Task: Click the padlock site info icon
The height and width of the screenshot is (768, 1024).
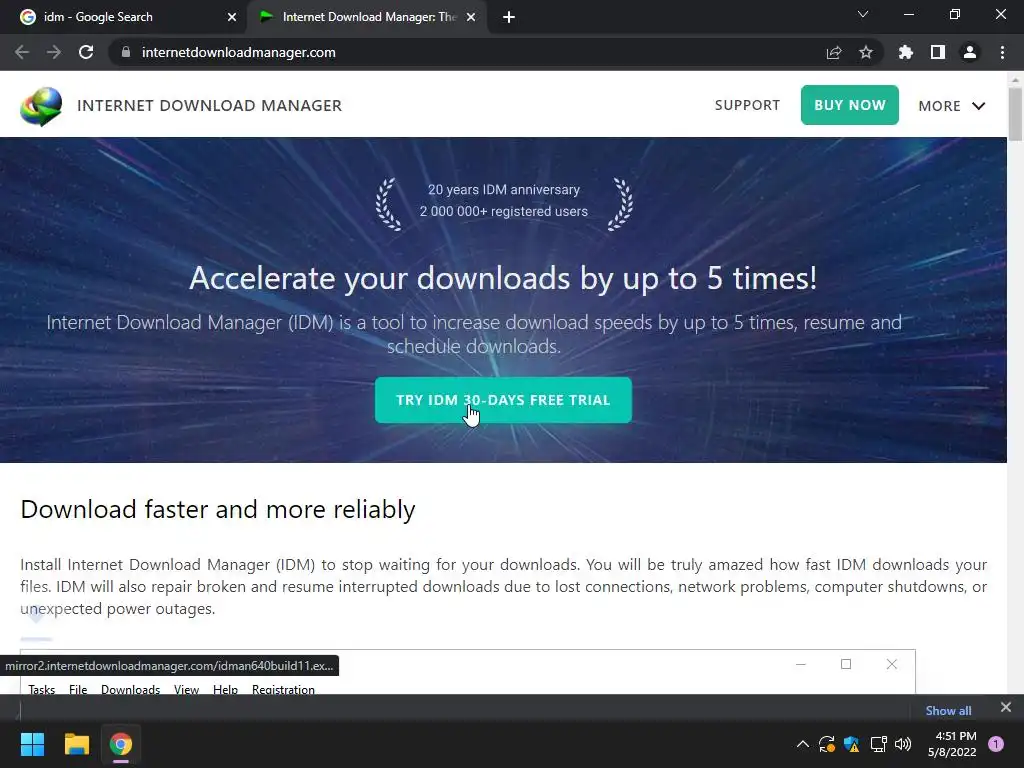Action: pyautogui.click(x=126, y=52)
